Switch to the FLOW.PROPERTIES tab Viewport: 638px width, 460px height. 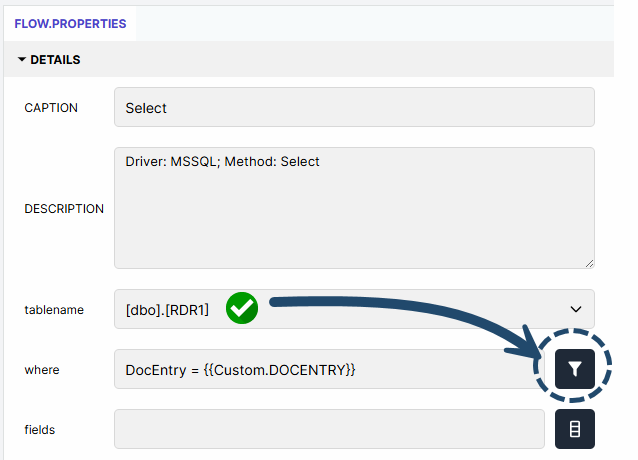coord(70,24)
